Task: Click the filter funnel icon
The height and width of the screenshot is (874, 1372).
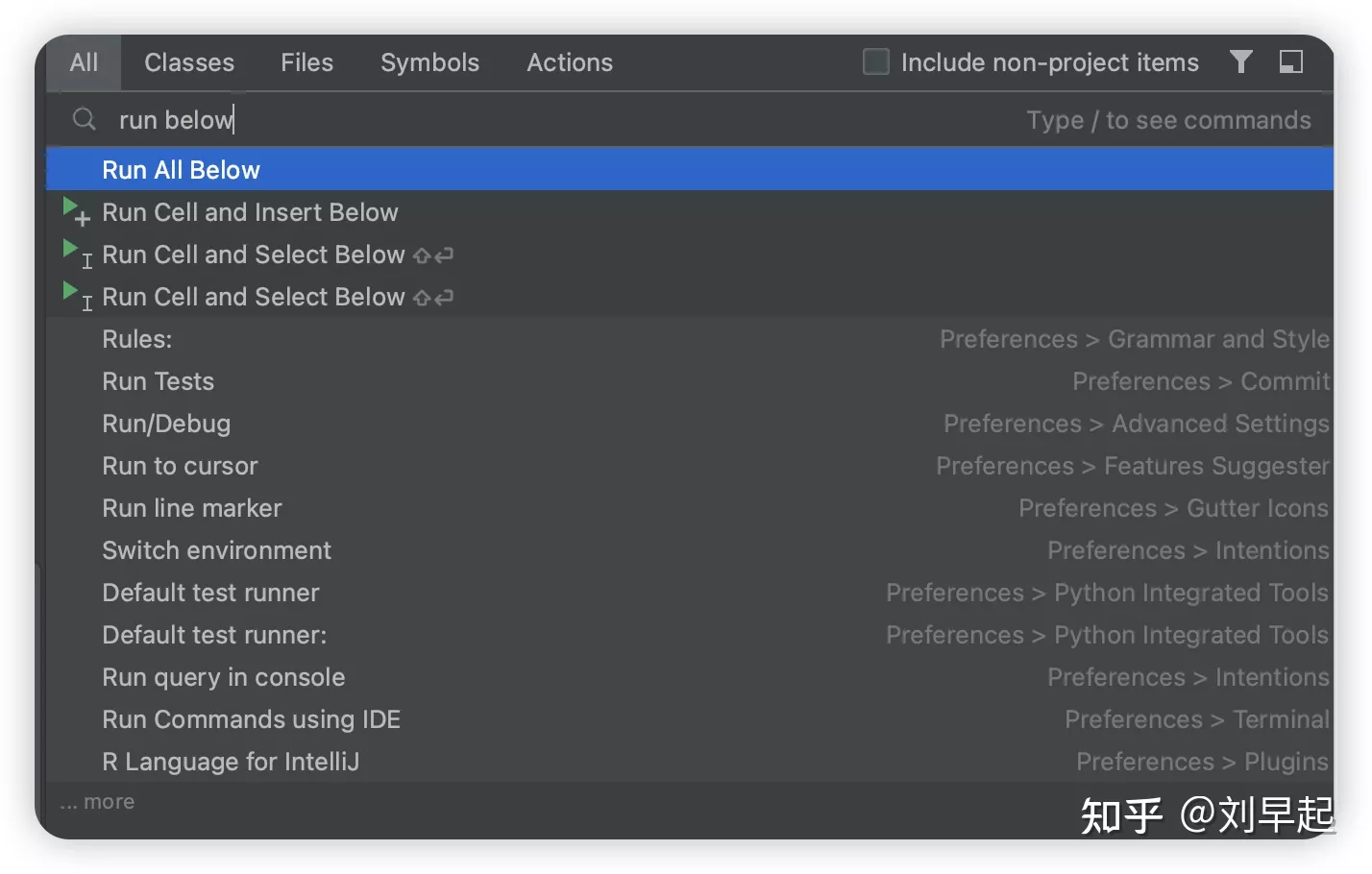Action: click(1240, 62)
